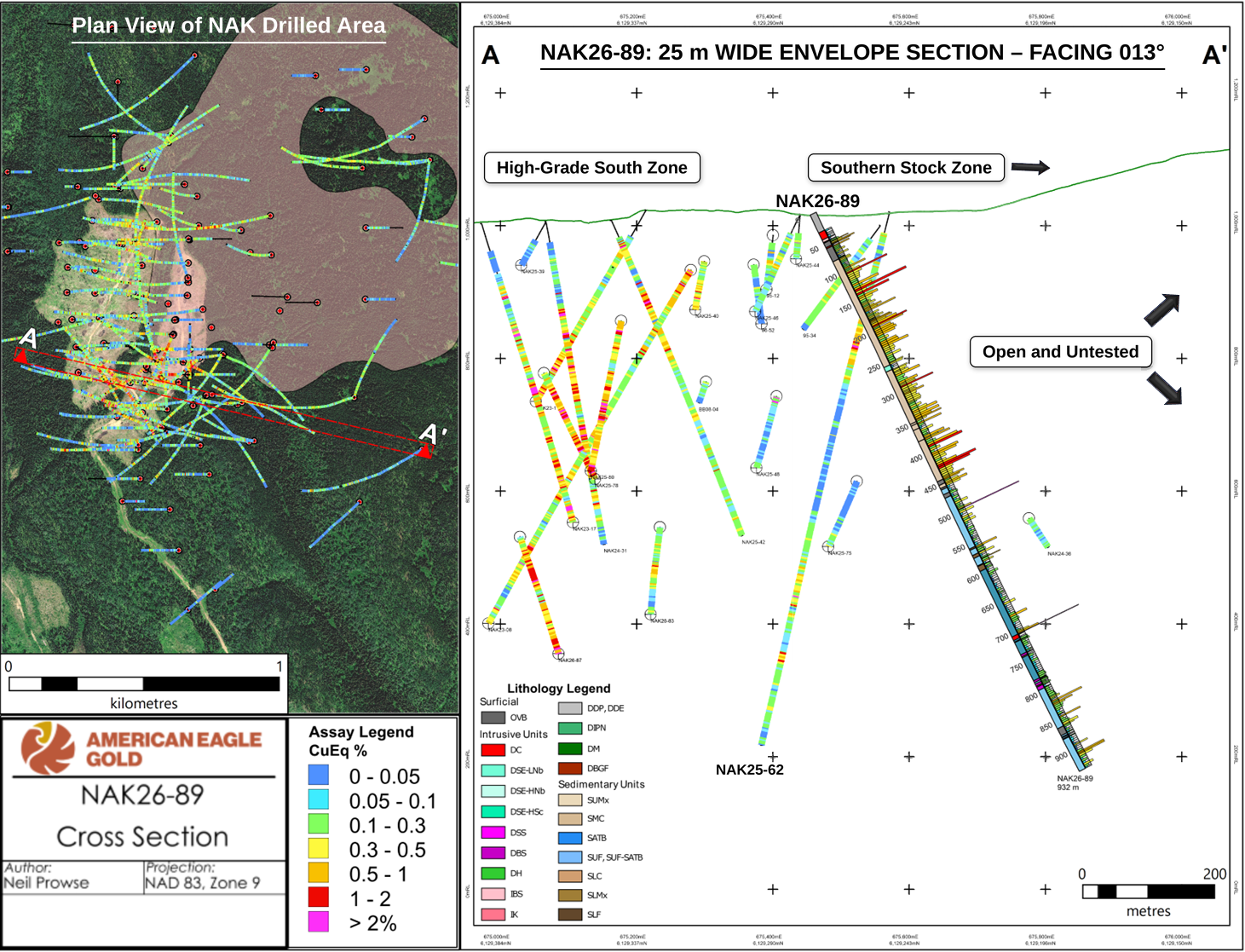The image size is (1245, 952).
Task: Click the 900 depth marker on NAK26-89
Action: [1061, 757]
